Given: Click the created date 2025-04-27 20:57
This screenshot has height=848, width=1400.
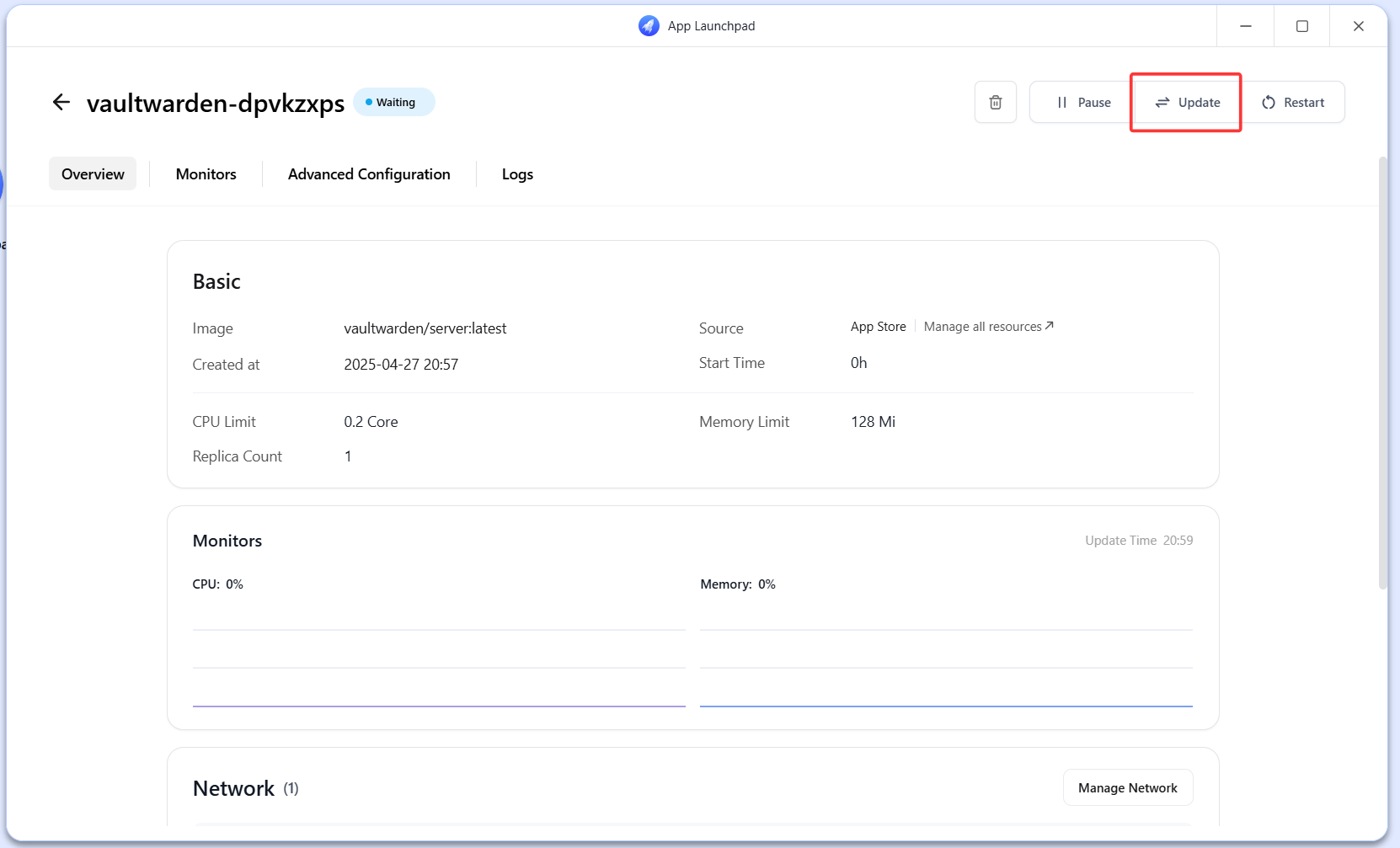Looking at the screenshot, I should 401,365.
